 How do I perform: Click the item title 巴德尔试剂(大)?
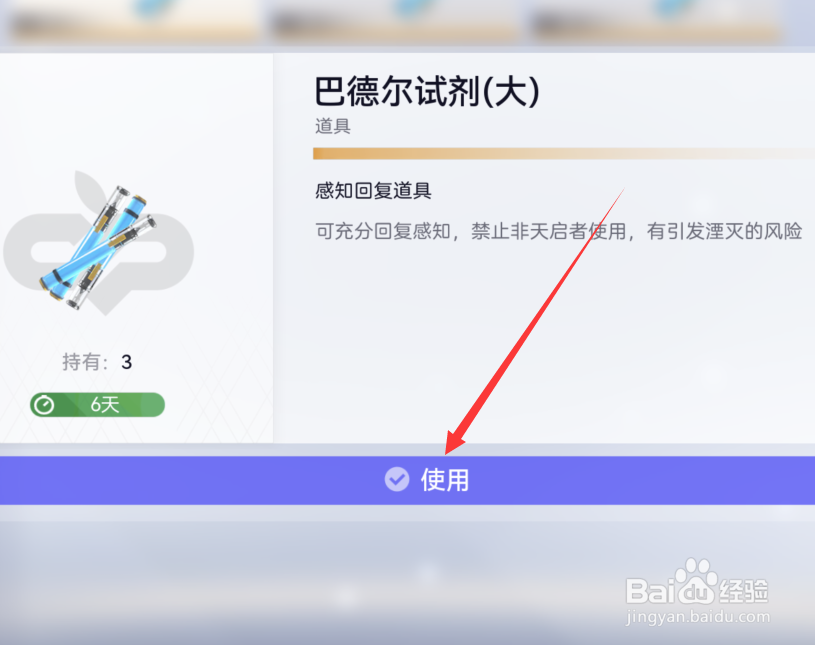(x=427, y=91)
